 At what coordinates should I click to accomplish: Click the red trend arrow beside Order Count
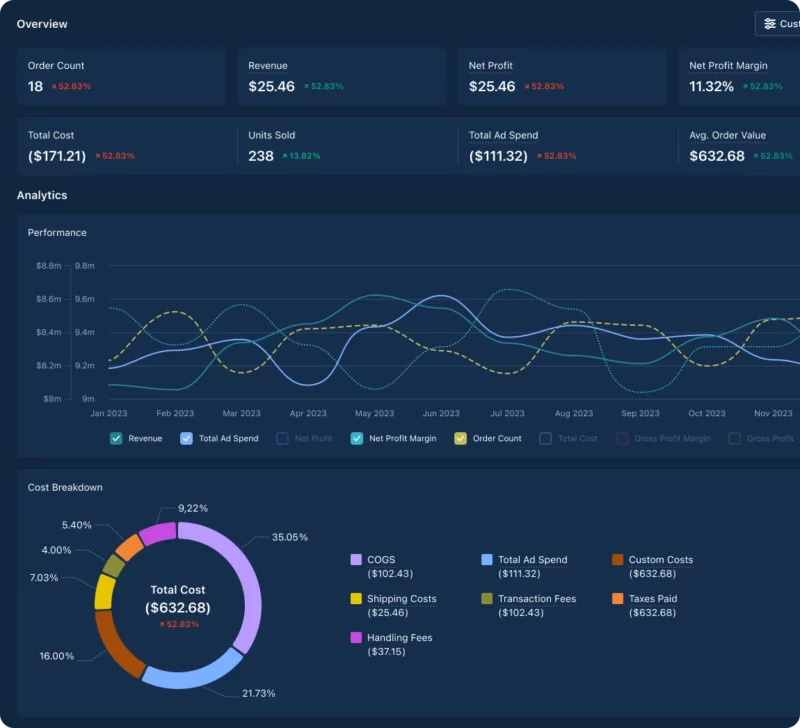[54, 87]
